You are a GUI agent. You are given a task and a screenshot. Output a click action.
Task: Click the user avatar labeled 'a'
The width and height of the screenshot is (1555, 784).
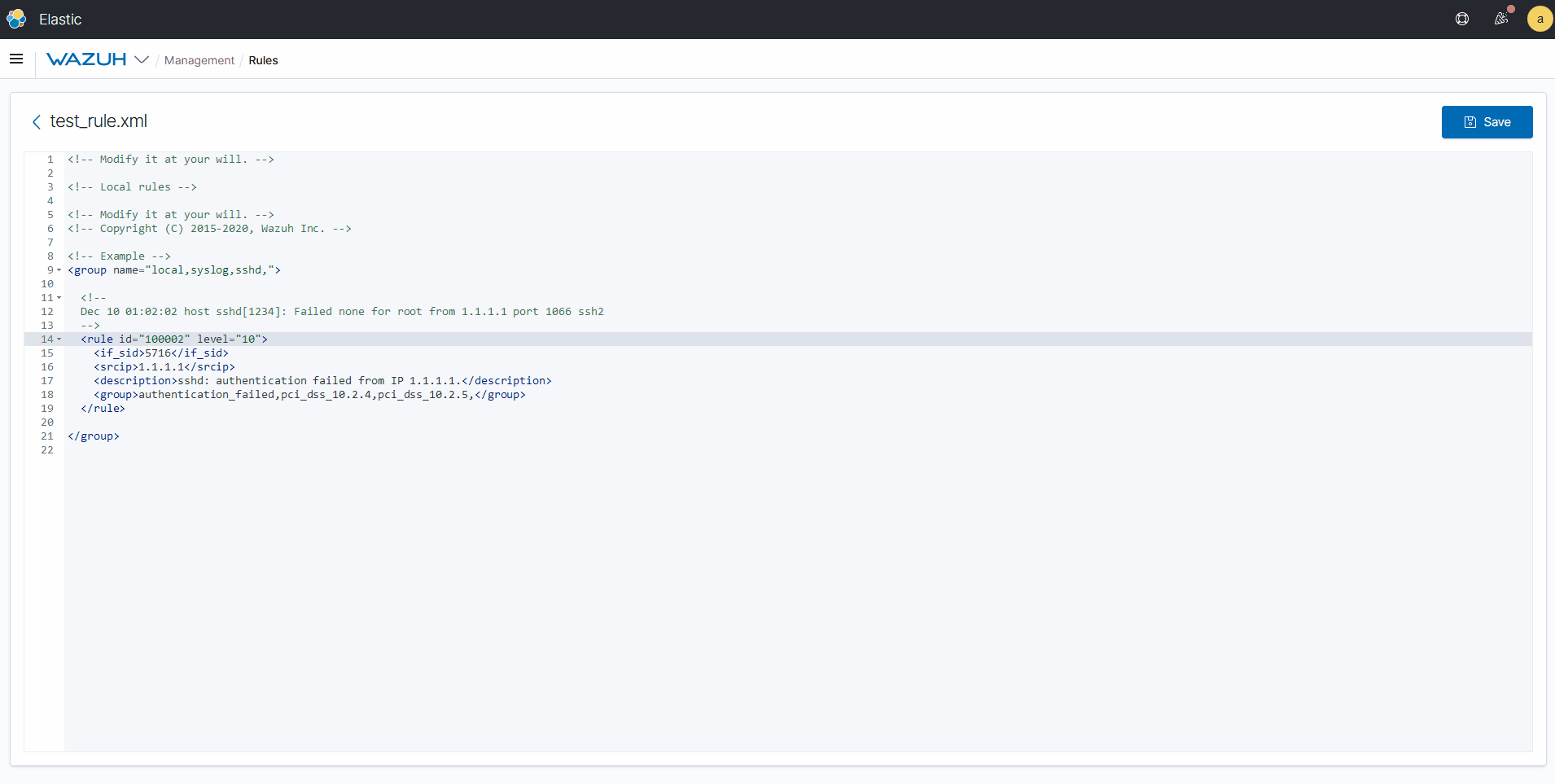tap(1539, 19)
